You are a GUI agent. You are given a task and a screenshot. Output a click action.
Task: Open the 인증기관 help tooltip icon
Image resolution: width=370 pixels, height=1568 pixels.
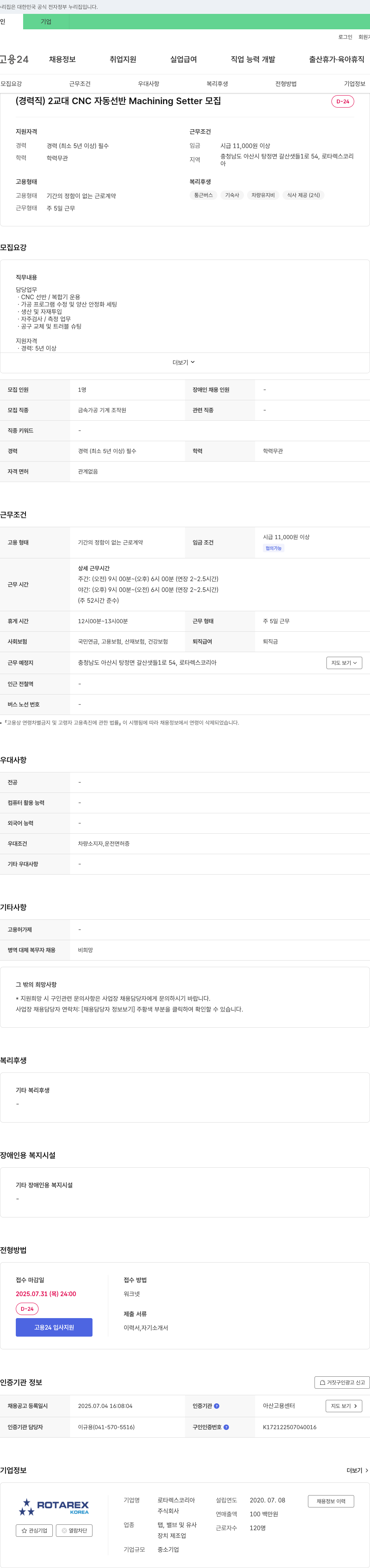(x=217, y=1406)
